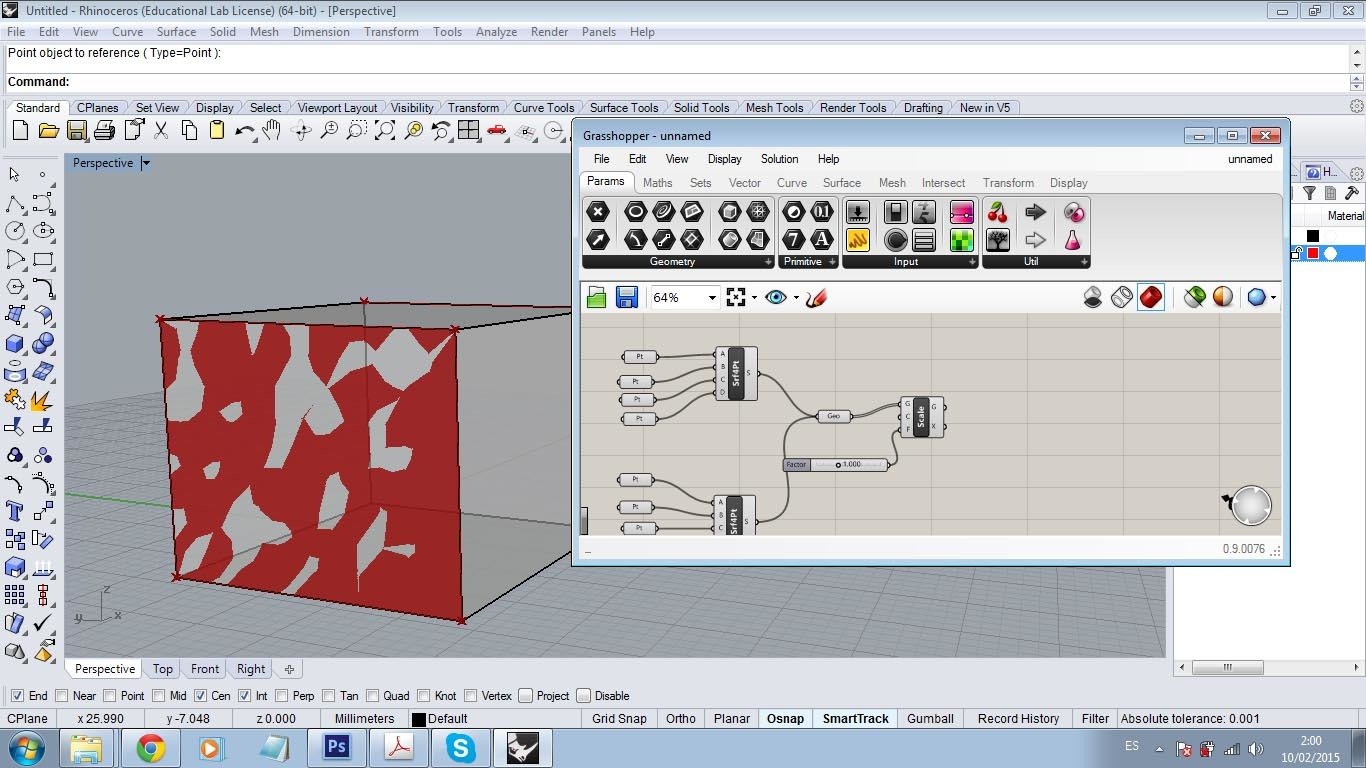Toggle Grid Snap in status bar
Viewport: 1366px width, 768px height.
619,718
